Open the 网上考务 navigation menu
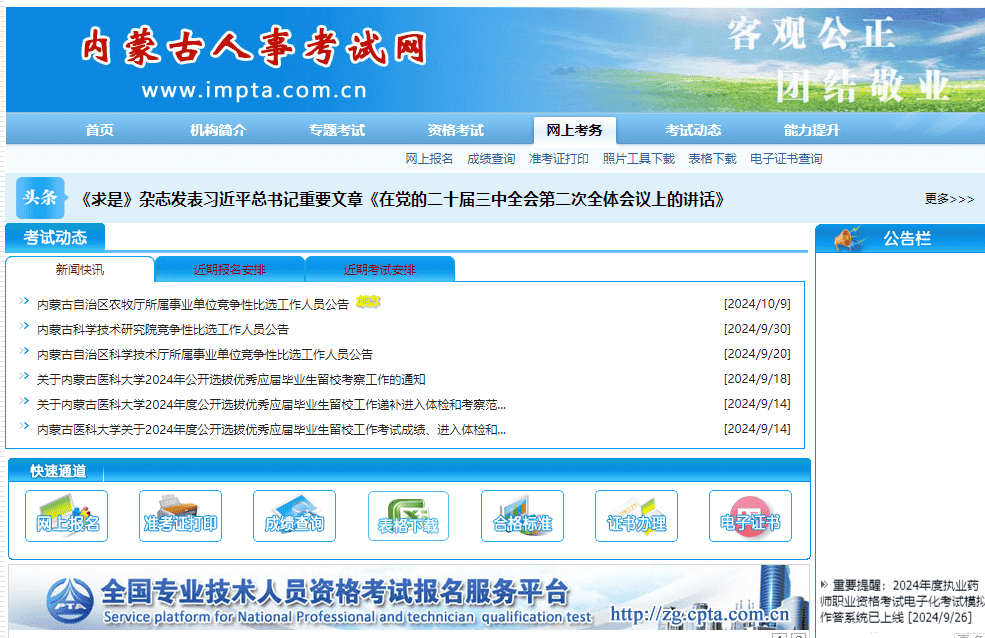 [x=574, y=130]
